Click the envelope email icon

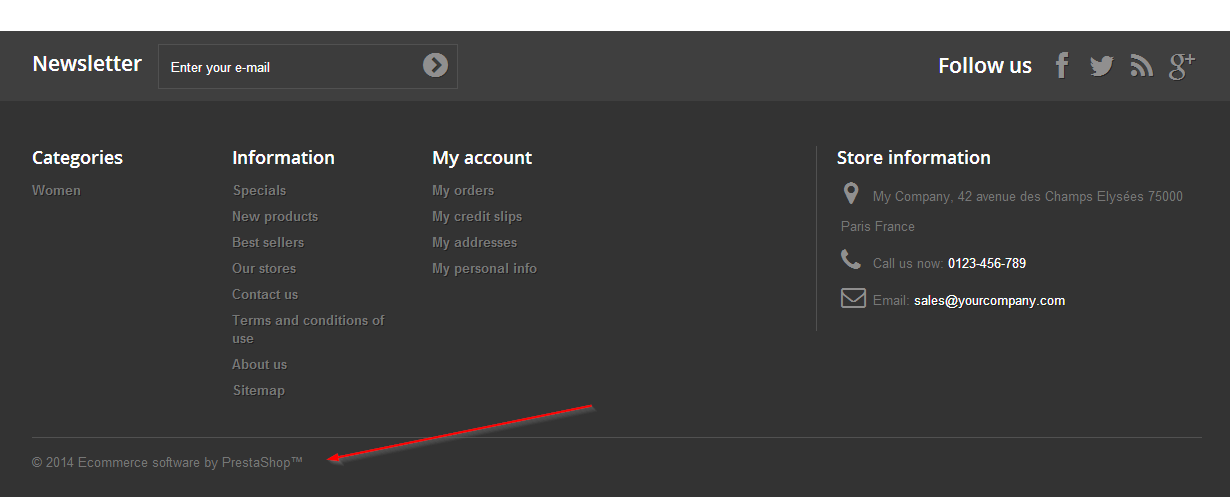click(853, 298)
